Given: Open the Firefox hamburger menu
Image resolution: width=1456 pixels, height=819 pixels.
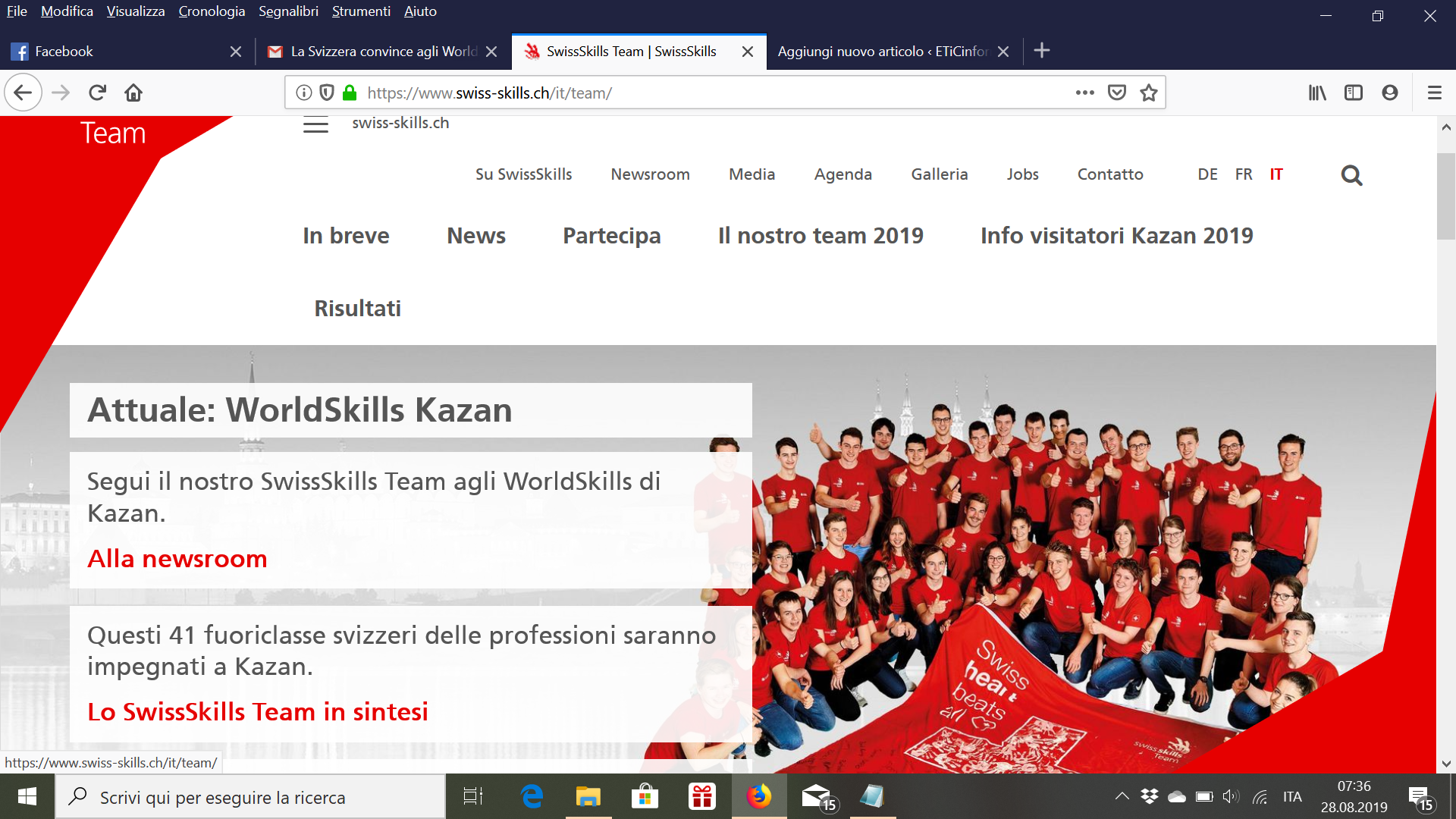Looking at the screenshot, I should coord(1434,93).
